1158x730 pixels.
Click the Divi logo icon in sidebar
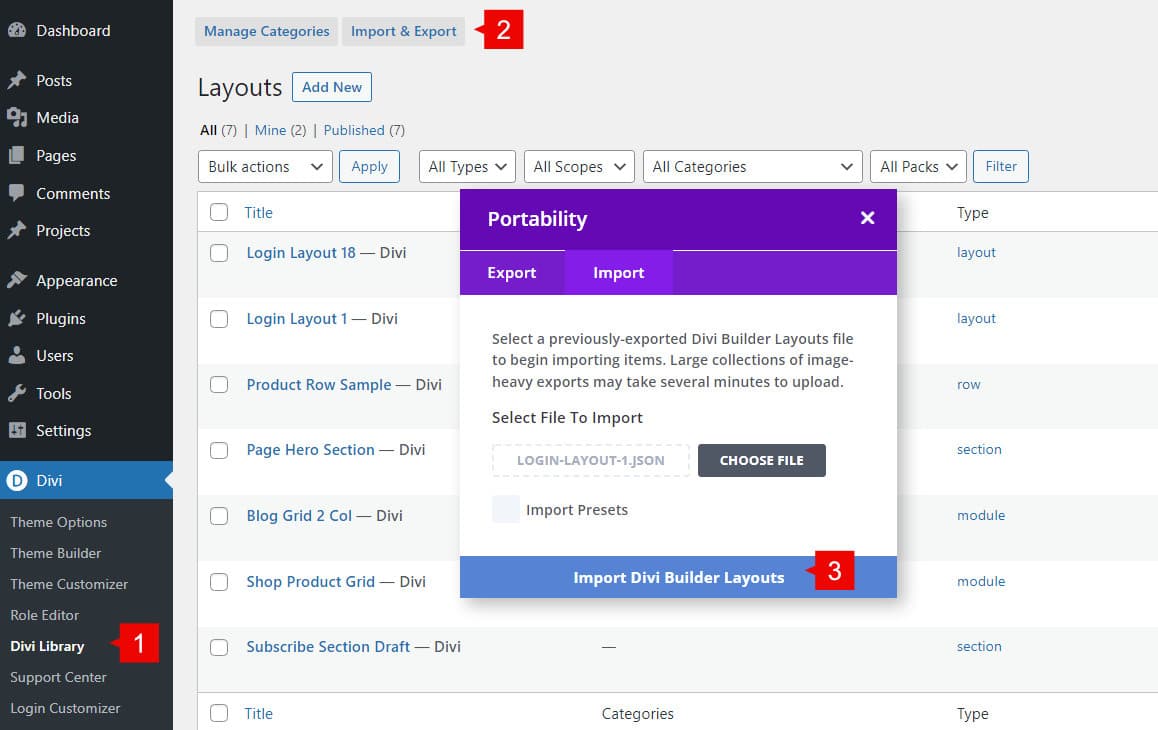coord(16,481)
